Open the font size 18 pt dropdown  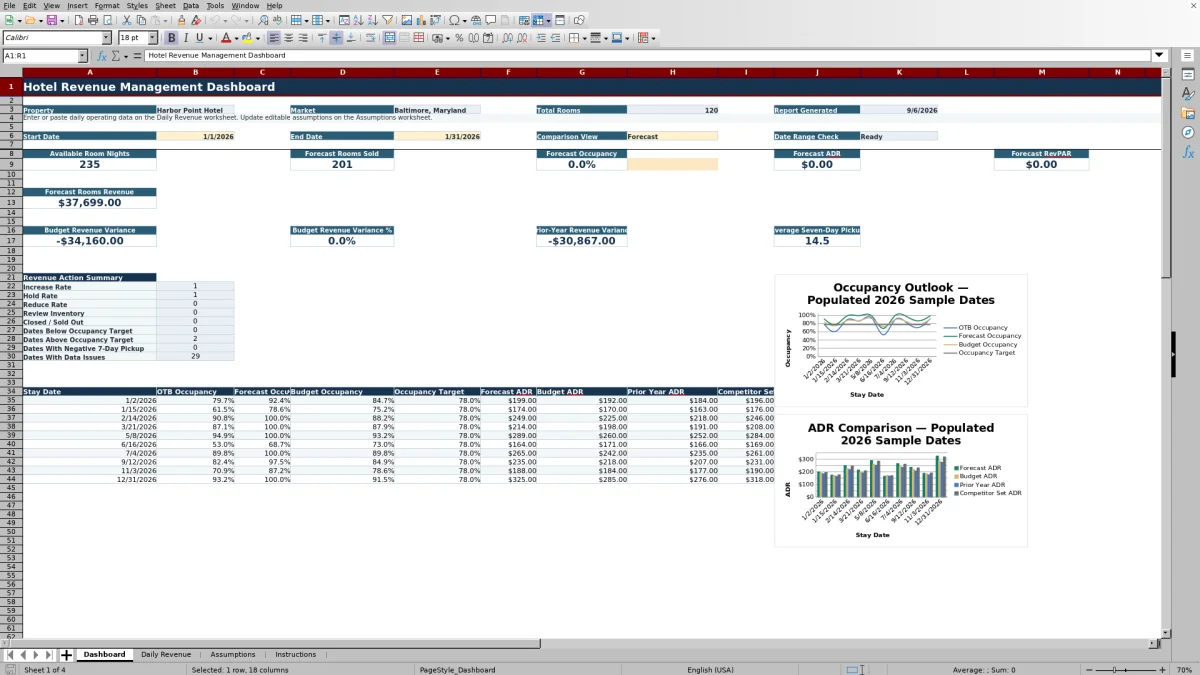coord(152,38)
